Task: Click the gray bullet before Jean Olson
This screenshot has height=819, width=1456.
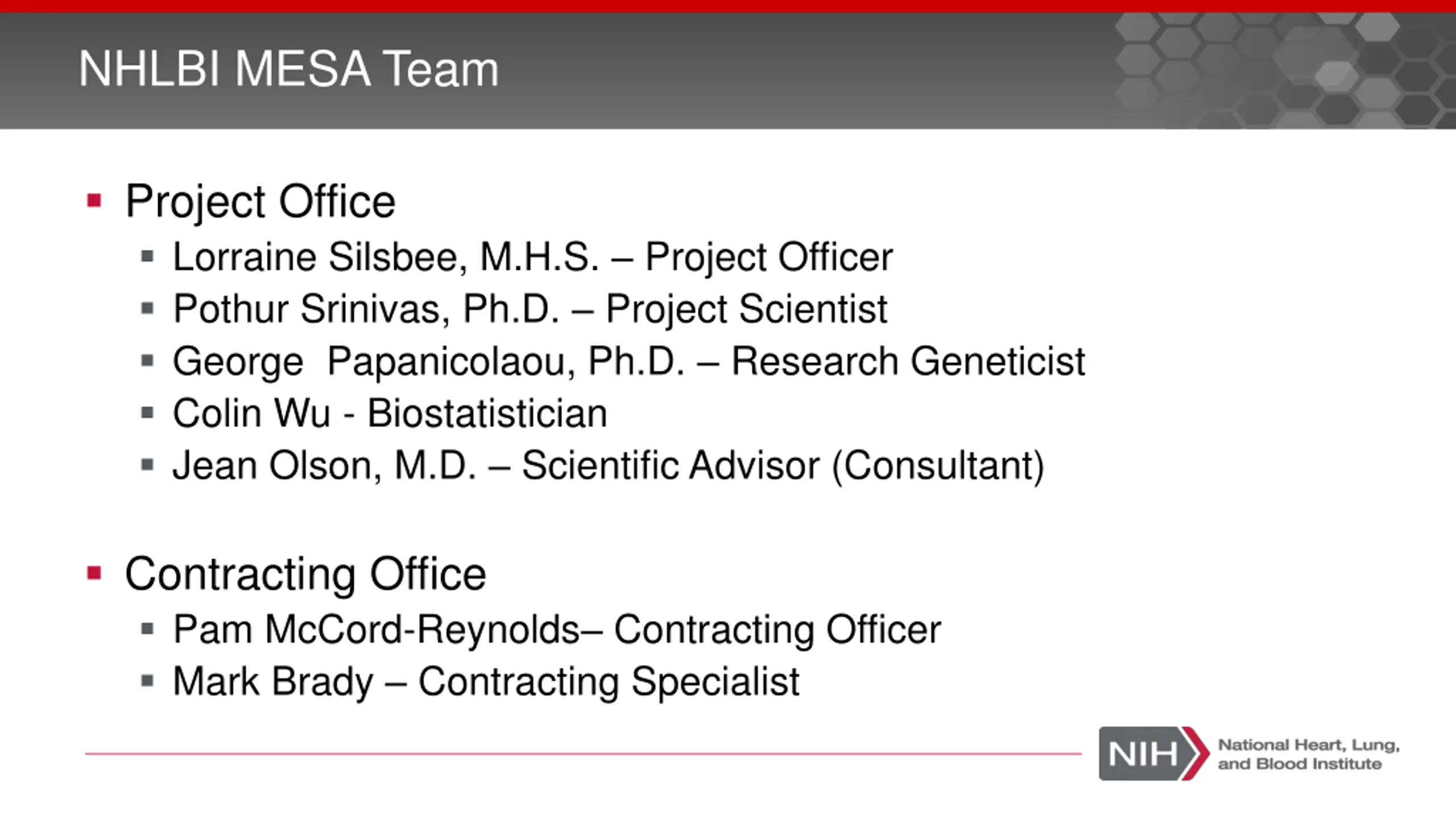Action: point(147,465)
